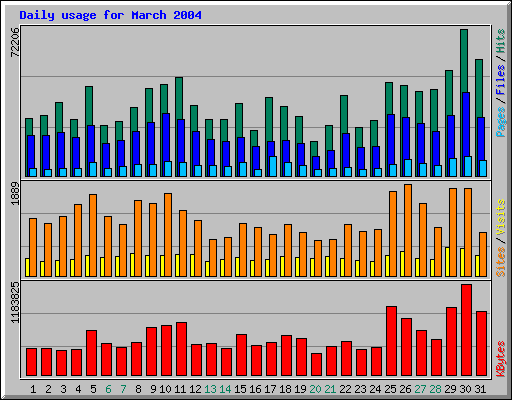Click the red 'KBytes' legend label
Screen dimensions: 512x400
click(501, 359)
